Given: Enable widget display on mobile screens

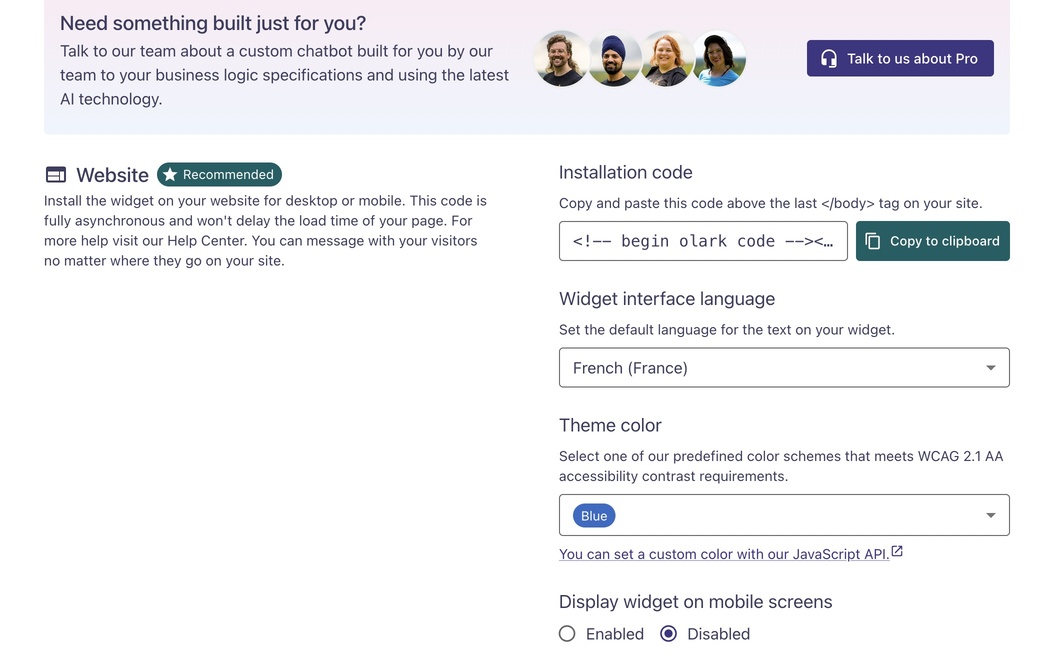Looking at the screenshot, I should (567, 633).
